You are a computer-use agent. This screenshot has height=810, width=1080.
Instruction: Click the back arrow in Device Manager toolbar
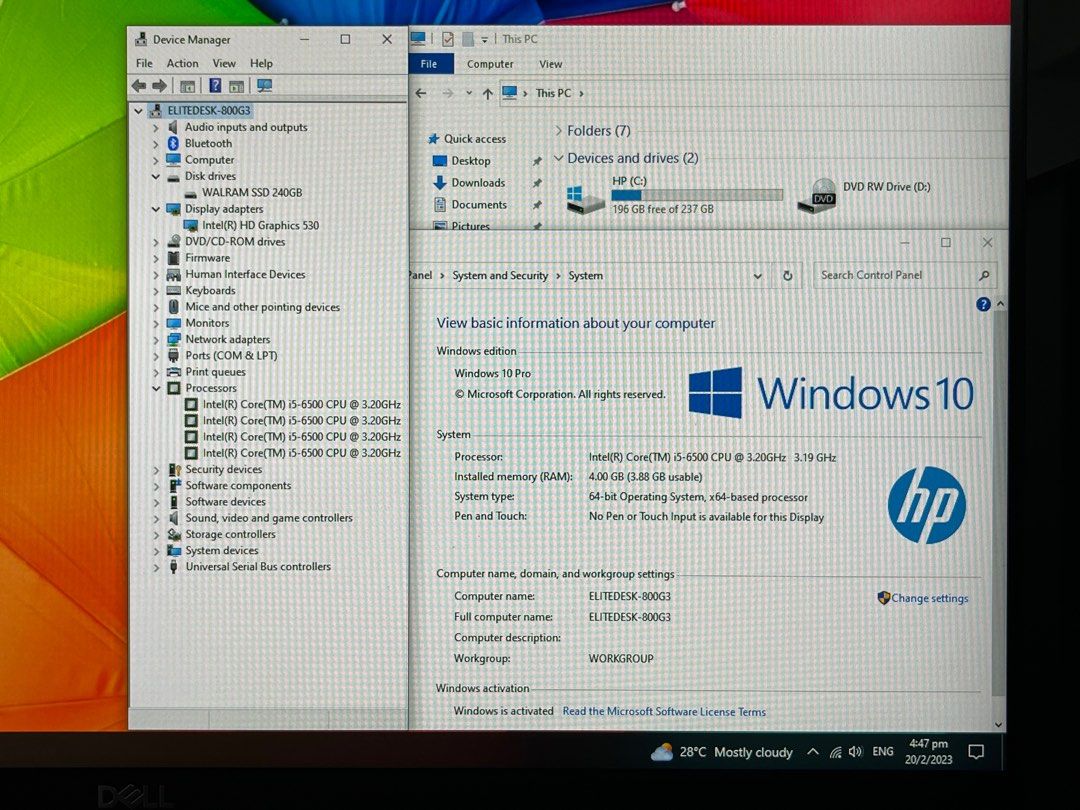(137, 85)
